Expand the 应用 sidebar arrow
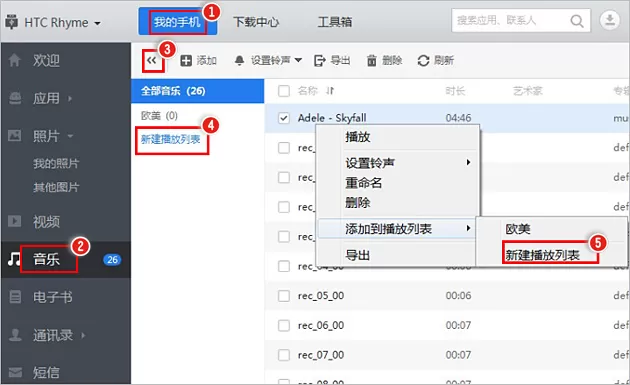 [x=70, y=98]
